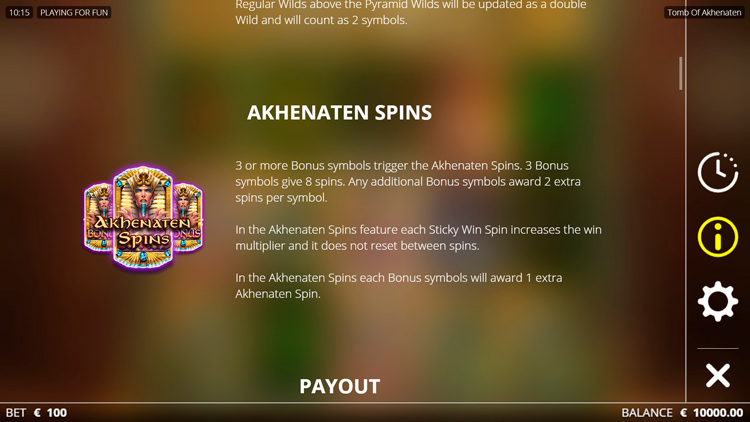The image size is (750, 422).
Task: Click the PLAYING FOR FUN badge
Action: click(74, 12)
